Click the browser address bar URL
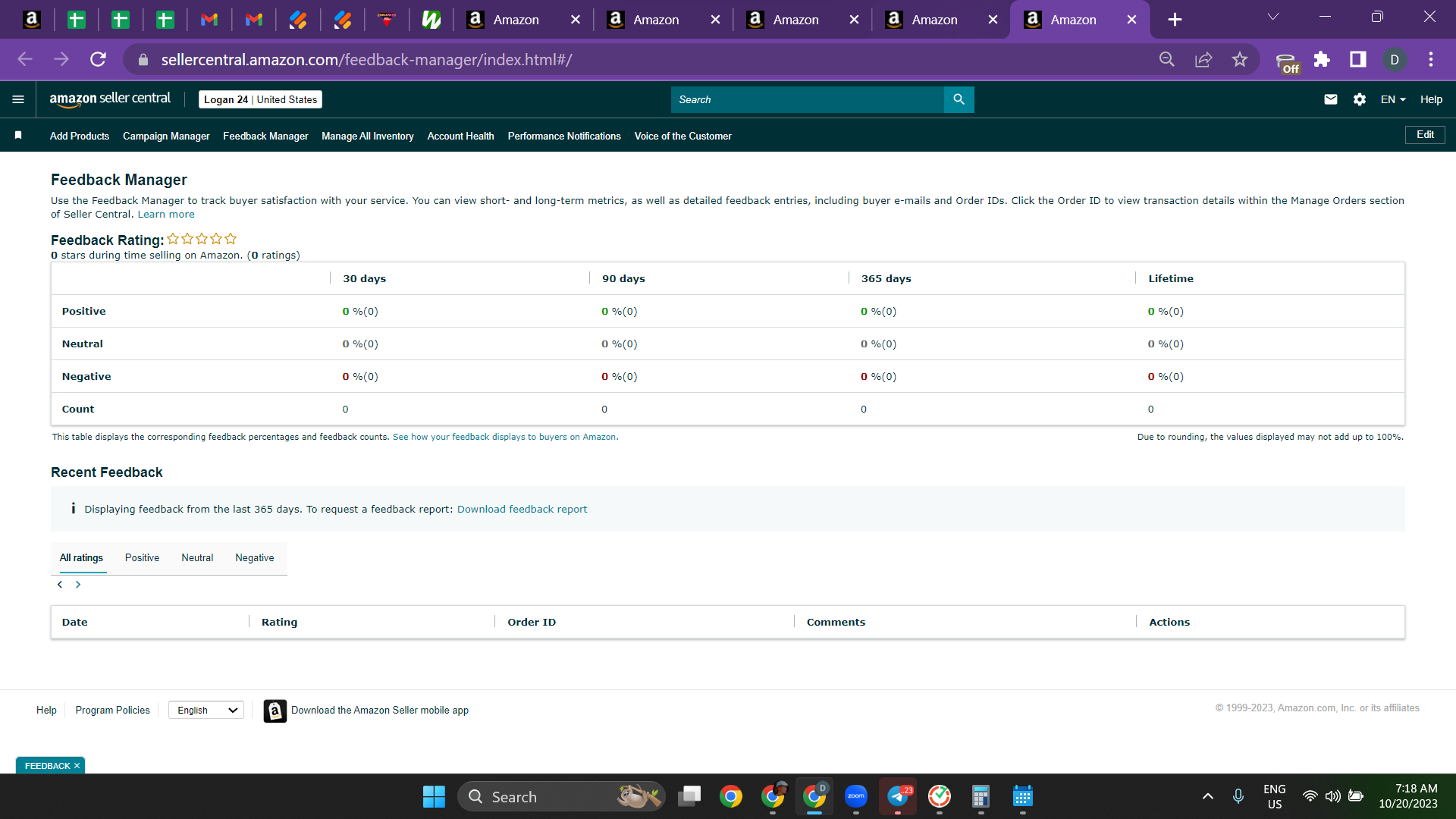Screen dimensions: 1456x819 366,59
